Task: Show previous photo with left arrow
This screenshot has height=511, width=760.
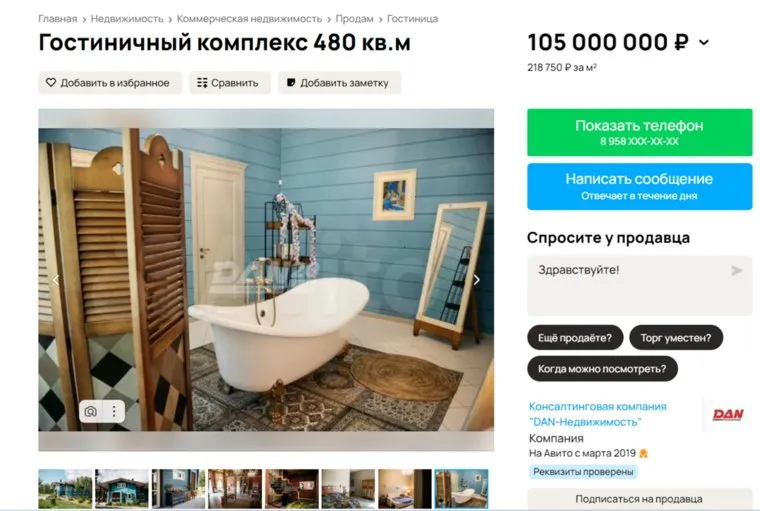Action: click(56, 280)
